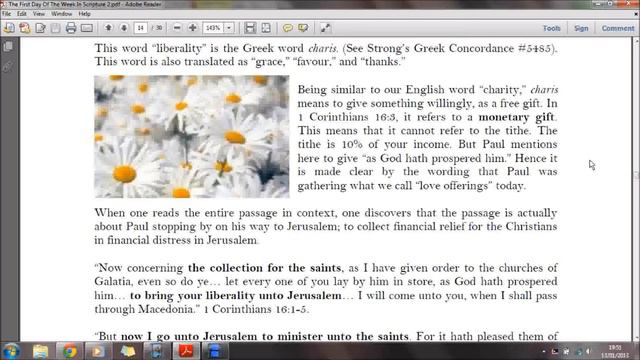Open the zoom level dropdown arrow
Screen dimensions: 640x360
click(x=229, y=28)
